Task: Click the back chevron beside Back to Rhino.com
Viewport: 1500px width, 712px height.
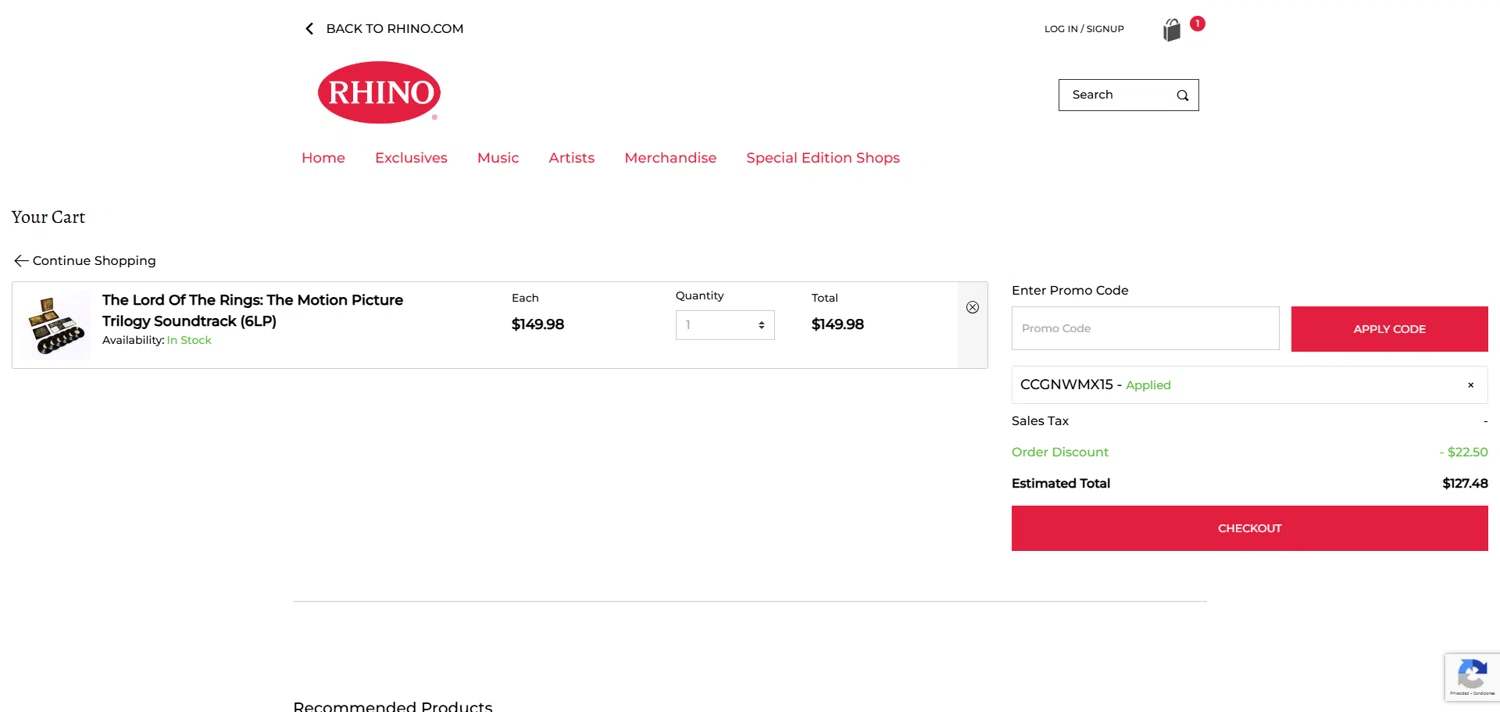Action: (x=309, y=29)
